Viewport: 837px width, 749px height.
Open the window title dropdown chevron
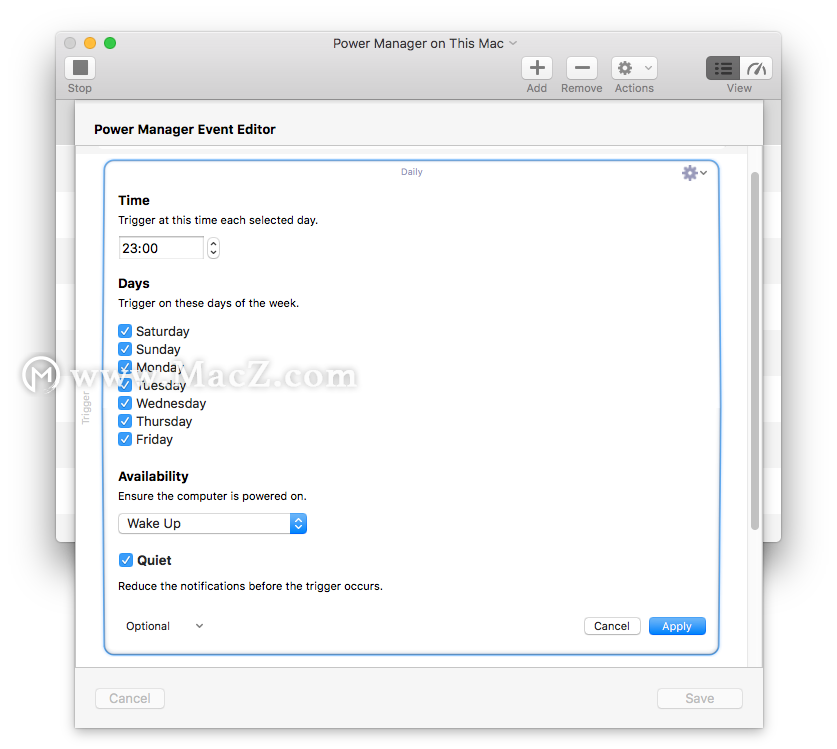pos(513,43)
